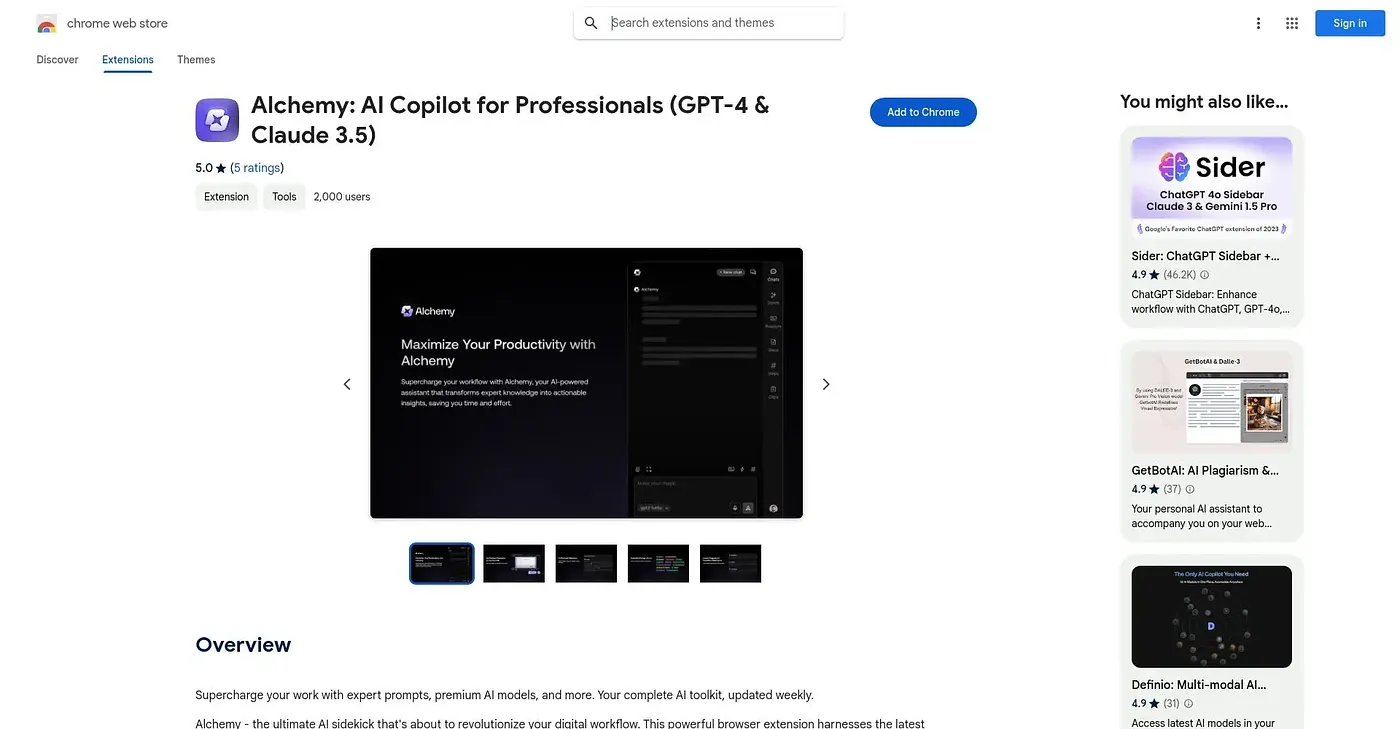Click the Alchemy extension logo icon
1400x729 pixels.
point(217,120)
